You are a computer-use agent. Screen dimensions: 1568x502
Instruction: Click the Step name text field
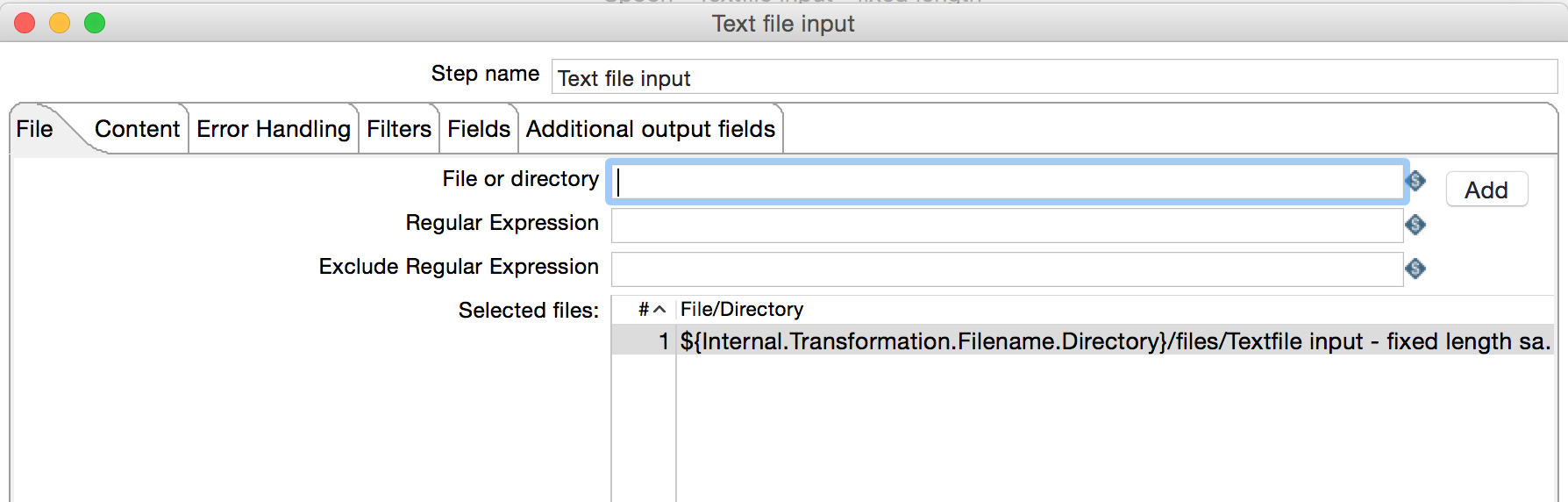click(x=1052, y=78)
